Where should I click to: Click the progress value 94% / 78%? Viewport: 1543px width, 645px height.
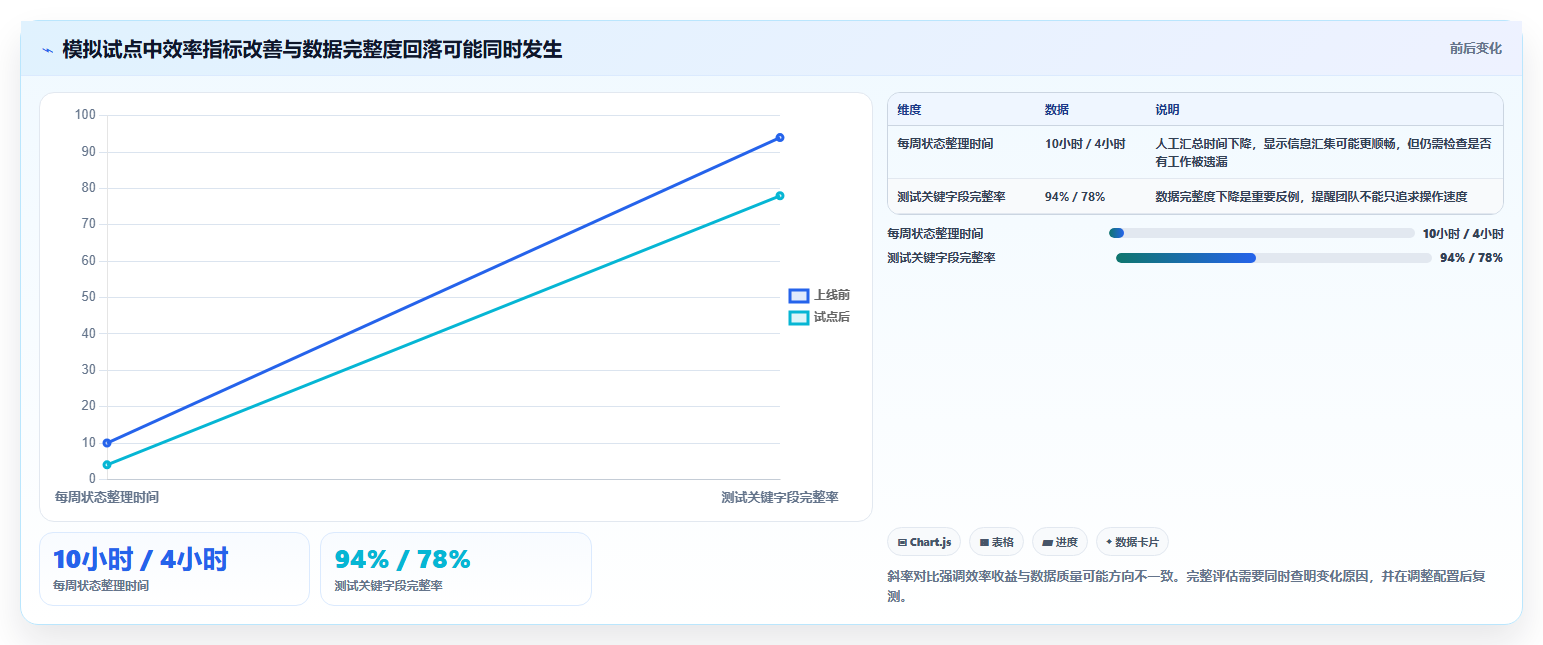(1471, 258)
